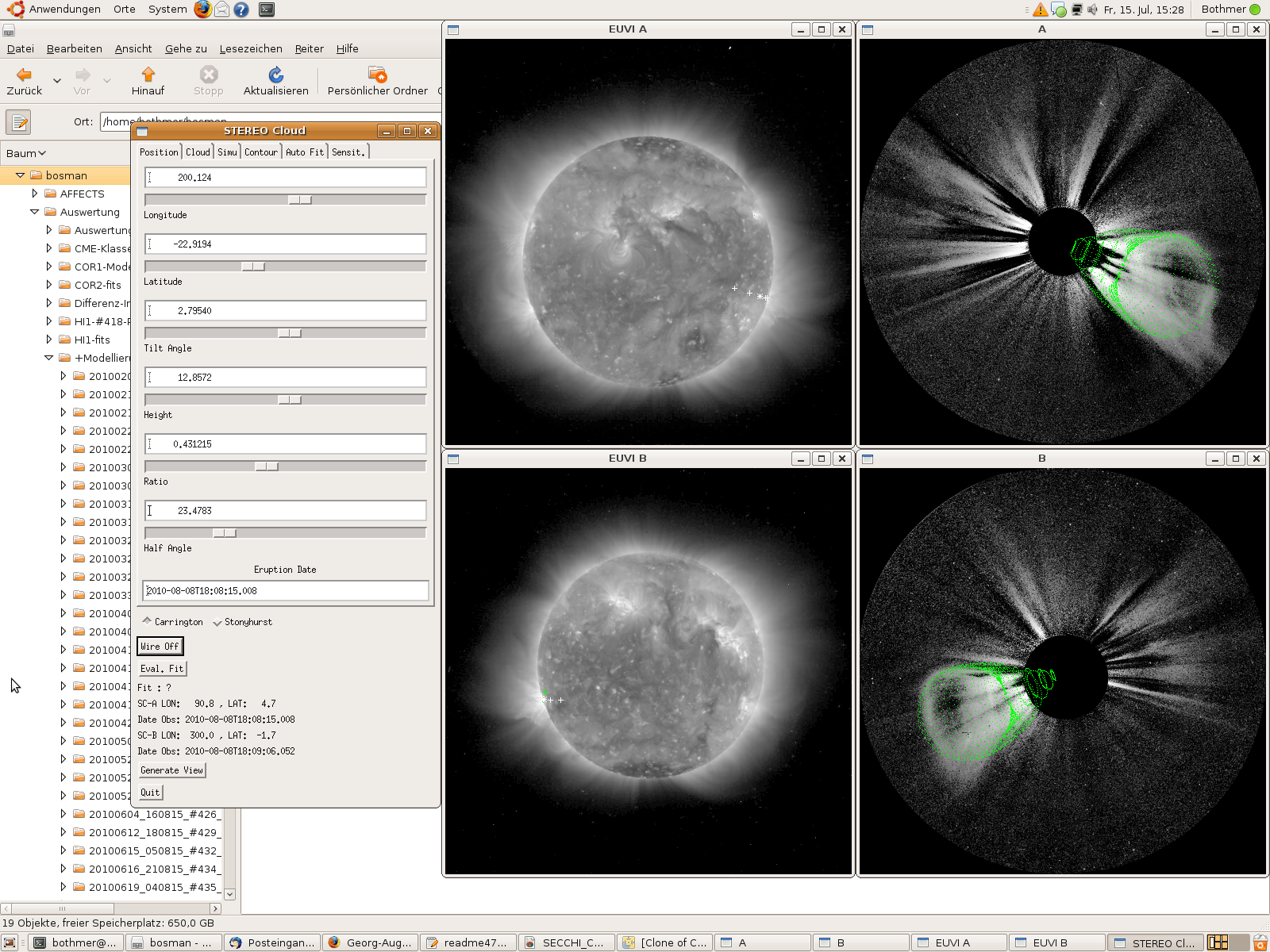Open the EUVI B window menu icon
The height and width of the screenshot is (952, 1270).
[453, 459]
